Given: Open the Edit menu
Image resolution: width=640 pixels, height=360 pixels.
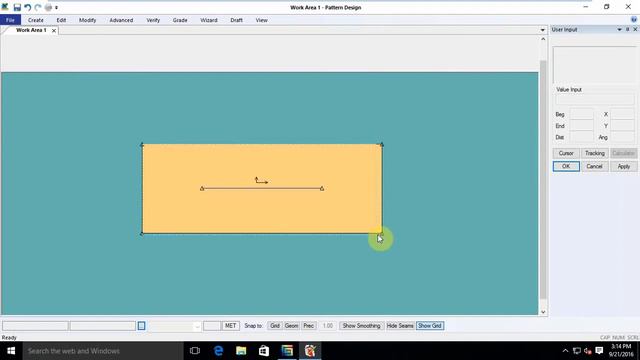Looking at the screenshot, I should coord(61,20).
